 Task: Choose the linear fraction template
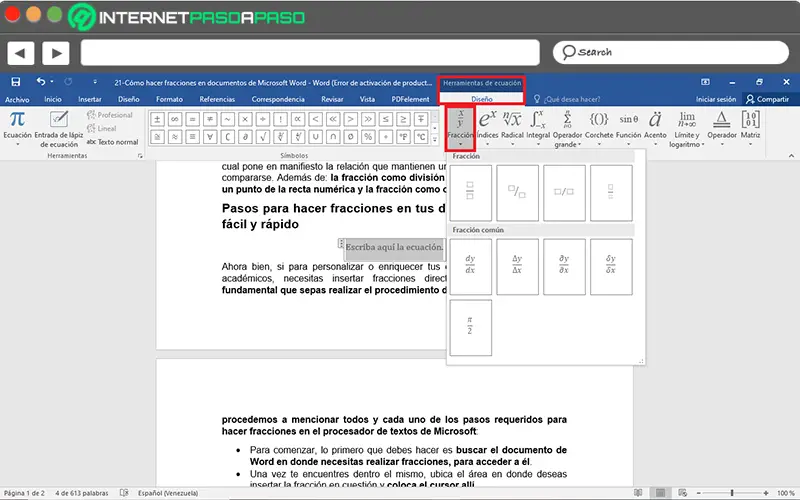tap(564, 193)
